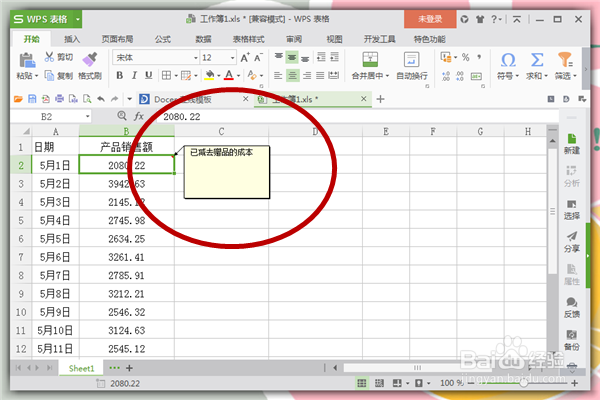The height and width of the screenshot is (400, 600).
Task: Increase font size with A+ icon
Action: click(245, 58)
